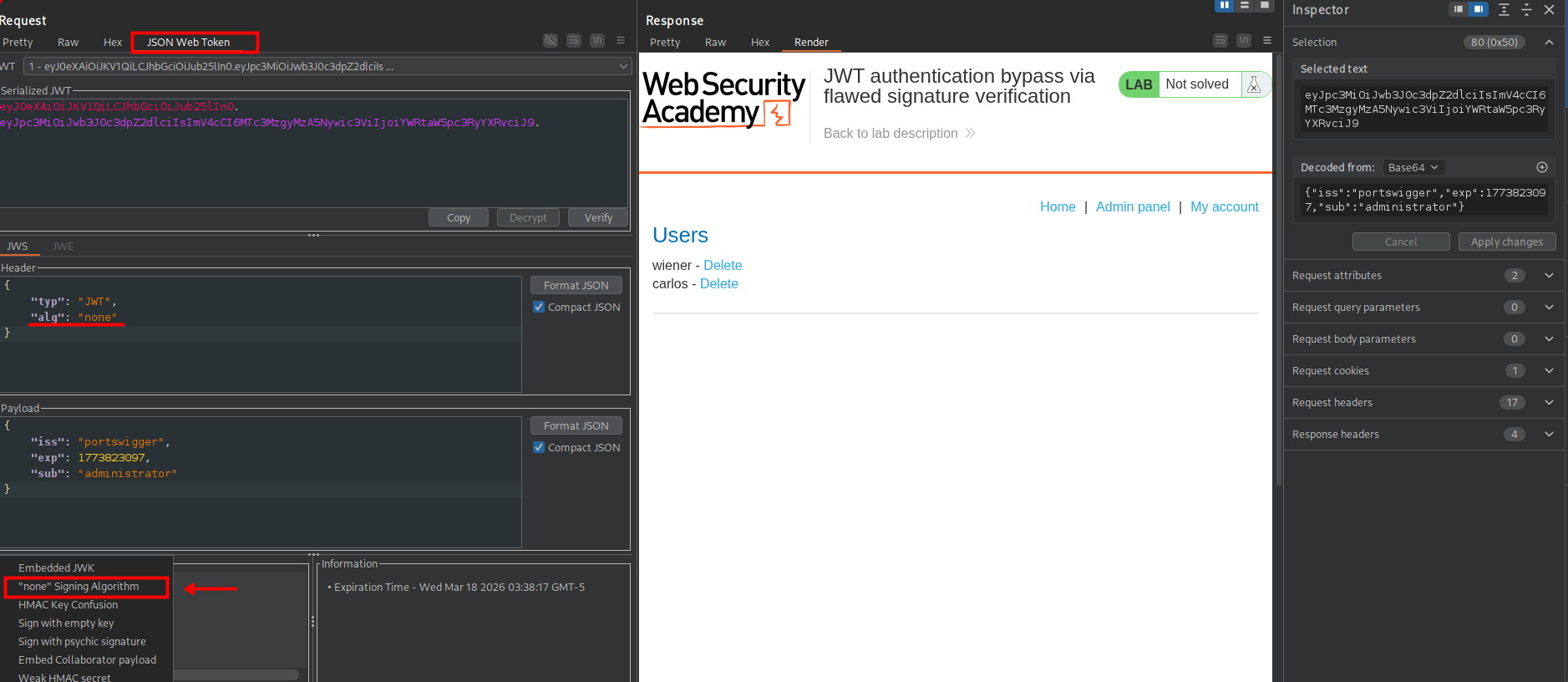Click the Request panel's \n non-printable characters icon
1568x682 pixels.
point(597,40)
